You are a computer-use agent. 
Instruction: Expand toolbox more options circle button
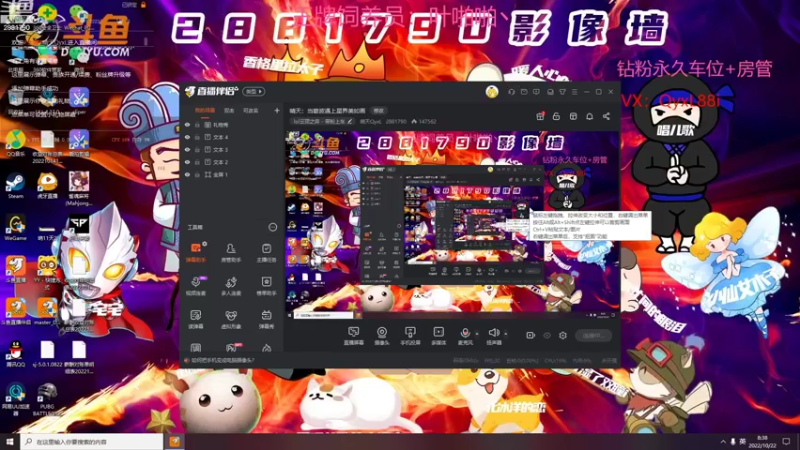[x=272, y=227]
